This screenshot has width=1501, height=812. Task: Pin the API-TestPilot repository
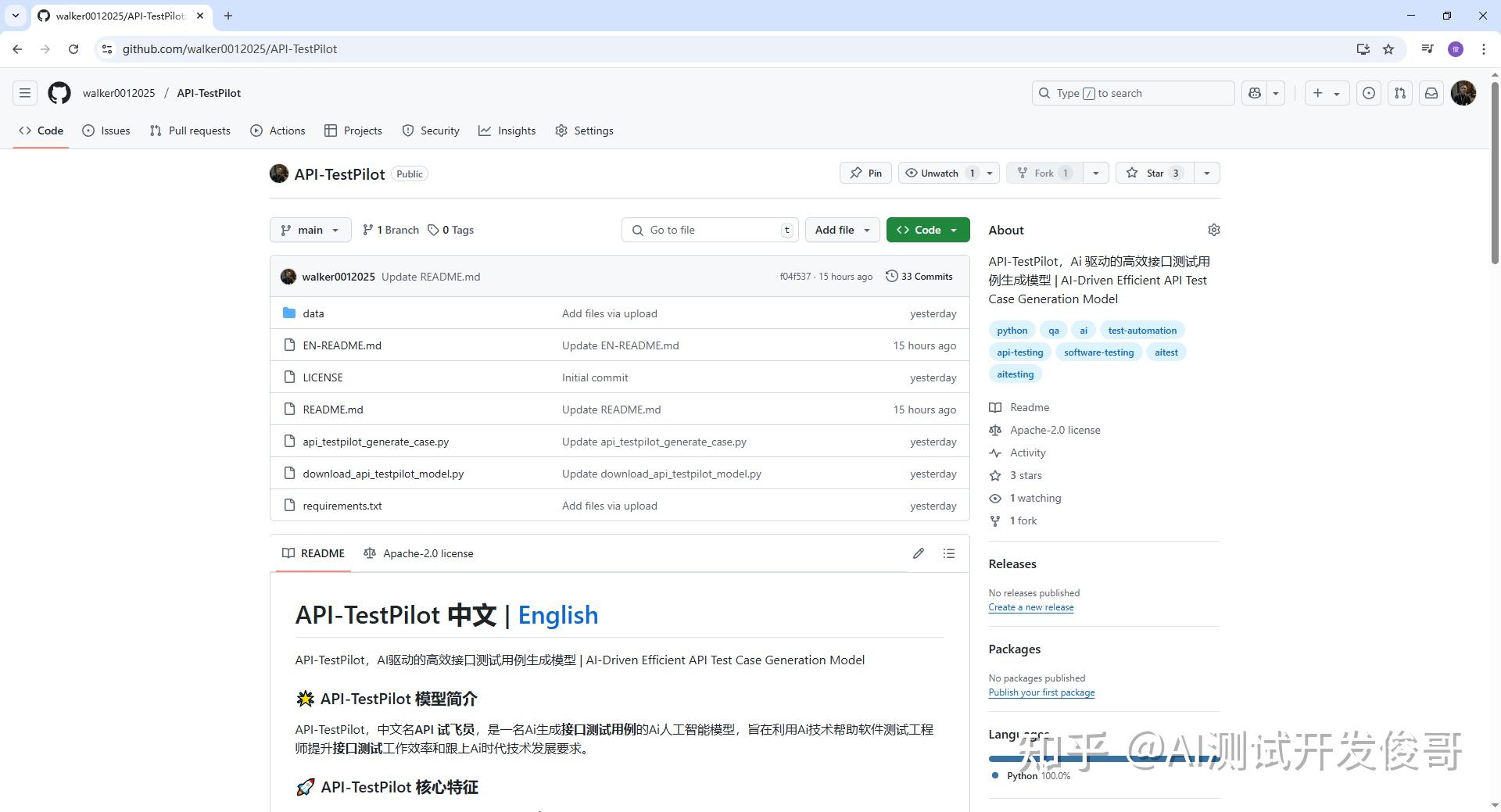[x=866, y=173]
